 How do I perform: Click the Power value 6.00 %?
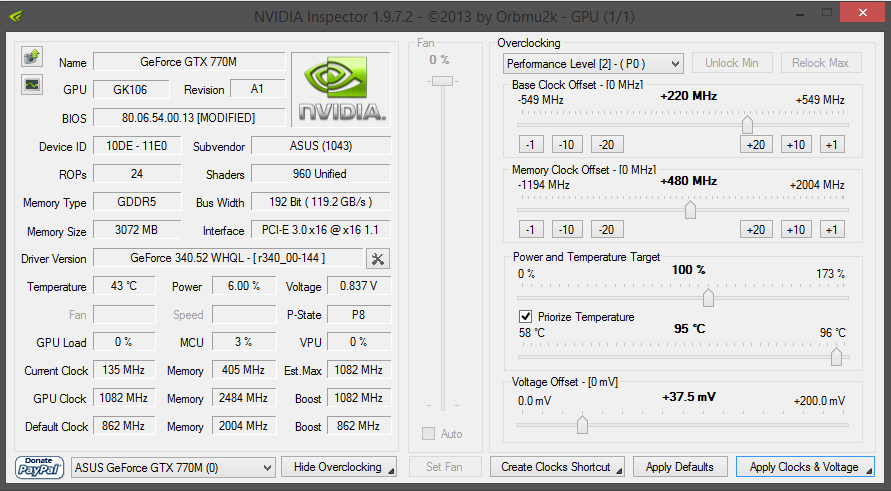tap(244, 286)
